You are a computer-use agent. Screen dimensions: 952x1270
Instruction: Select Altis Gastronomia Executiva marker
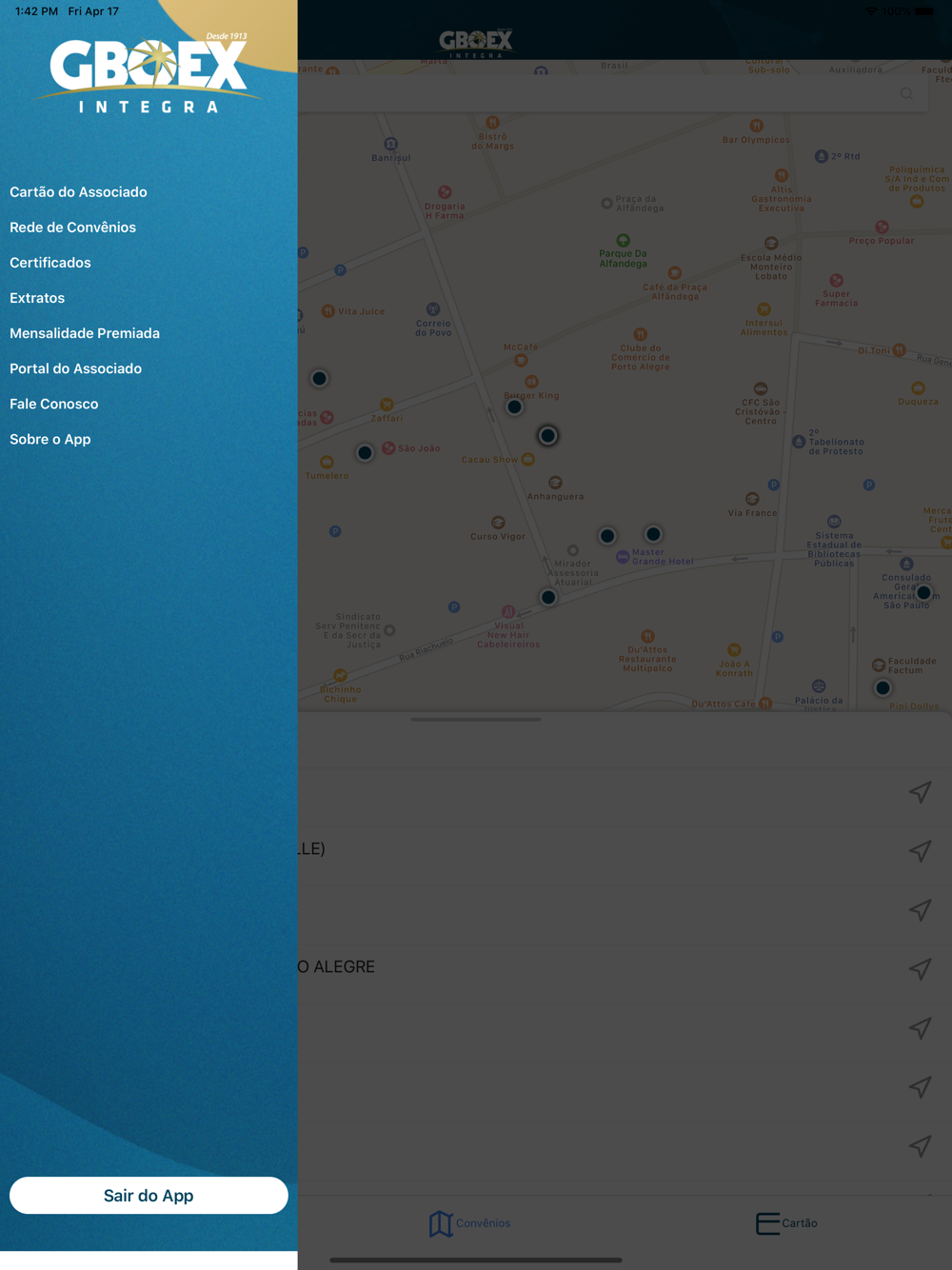pos(782,175)
